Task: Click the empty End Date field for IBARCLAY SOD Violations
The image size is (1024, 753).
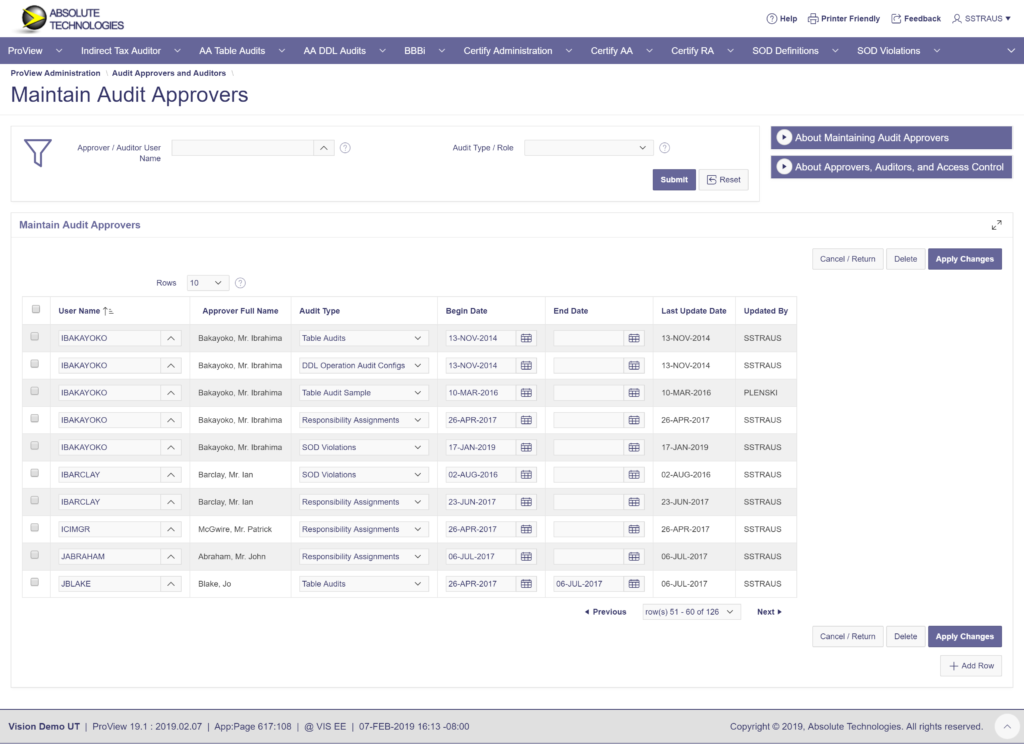Action: point(588,475)
